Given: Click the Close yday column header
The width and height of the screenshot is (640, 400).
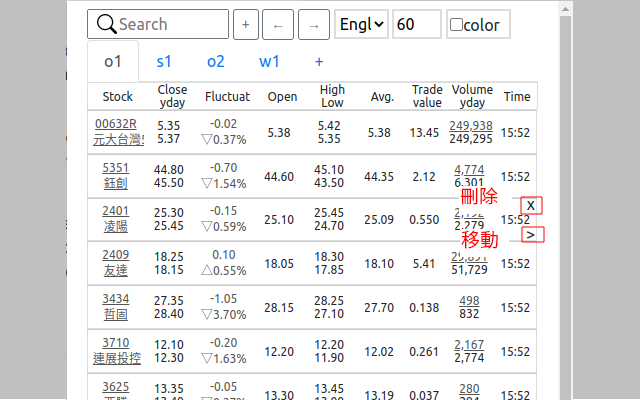Looking at the screenshot, I should click(172, 96).
